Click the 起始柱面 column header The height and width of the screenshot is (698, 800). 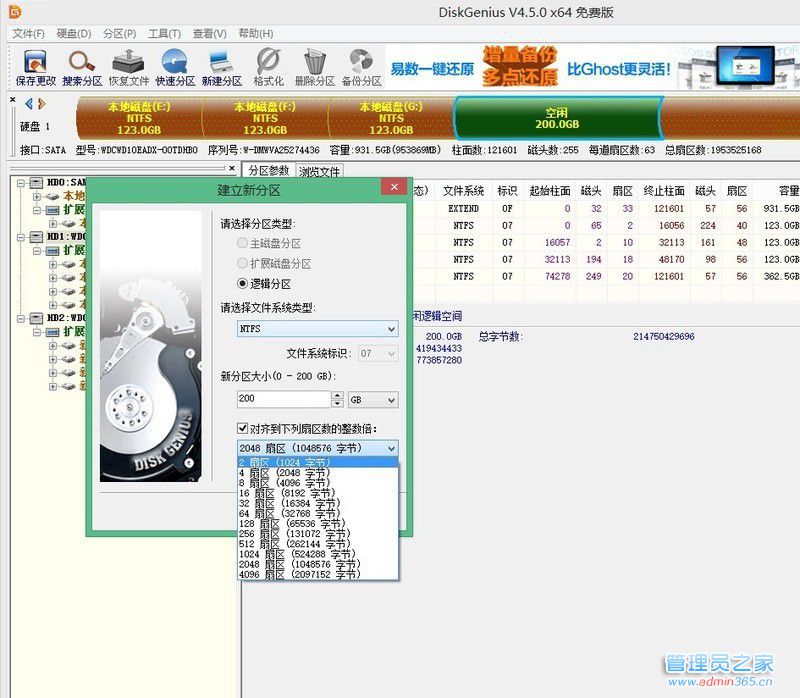tap(550, 191)
